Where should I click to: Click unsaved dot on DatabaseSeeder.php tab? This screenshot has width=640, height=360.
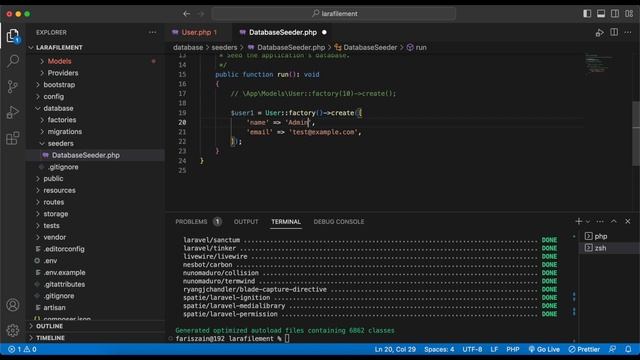tap(324, 32)
